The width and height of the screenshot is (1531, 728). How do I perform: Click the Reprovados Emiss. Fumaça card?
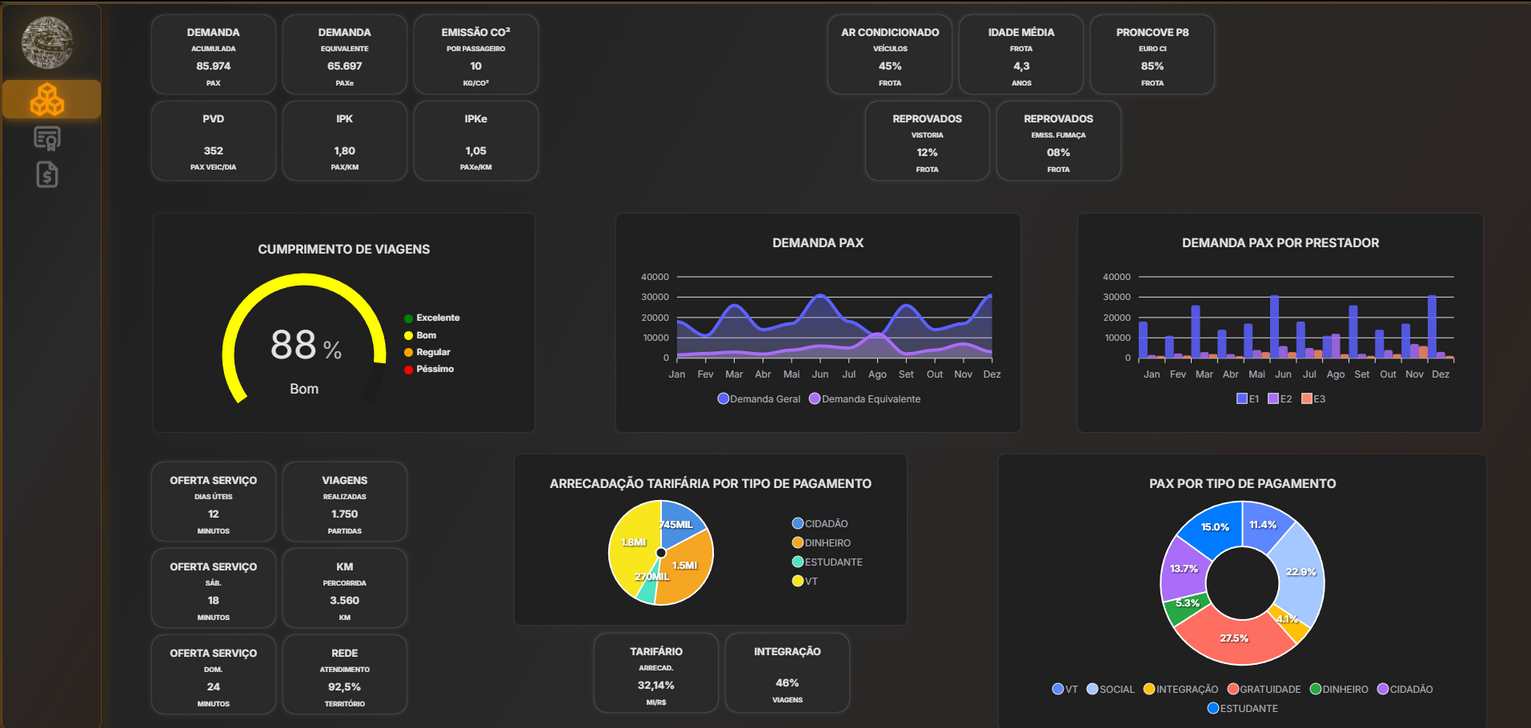coord(1058,141)
